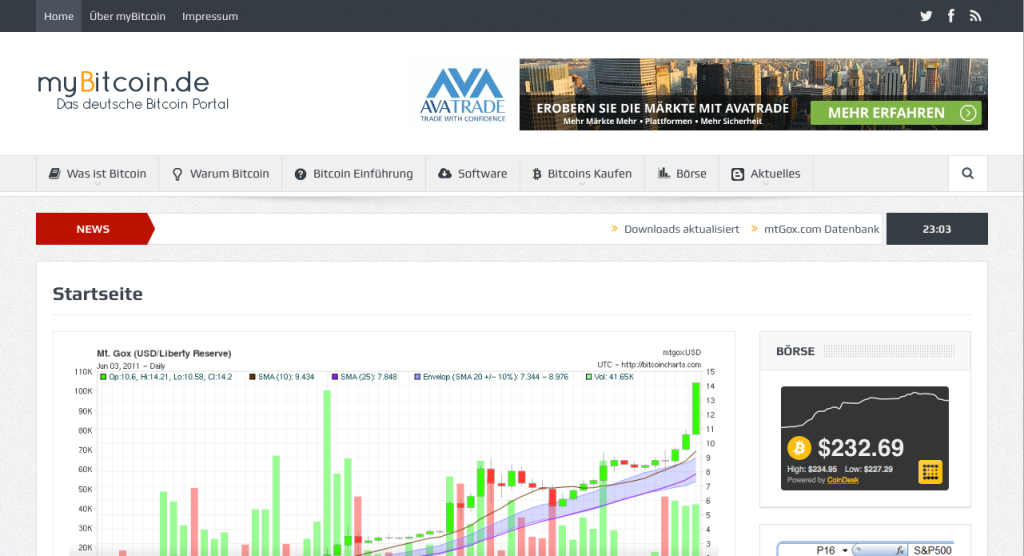Screen dimensions: 1024x556
Task: Click the arrow circle on Mehr Erfahren banner
Action: pyautogui.click(x=968, y=113)
